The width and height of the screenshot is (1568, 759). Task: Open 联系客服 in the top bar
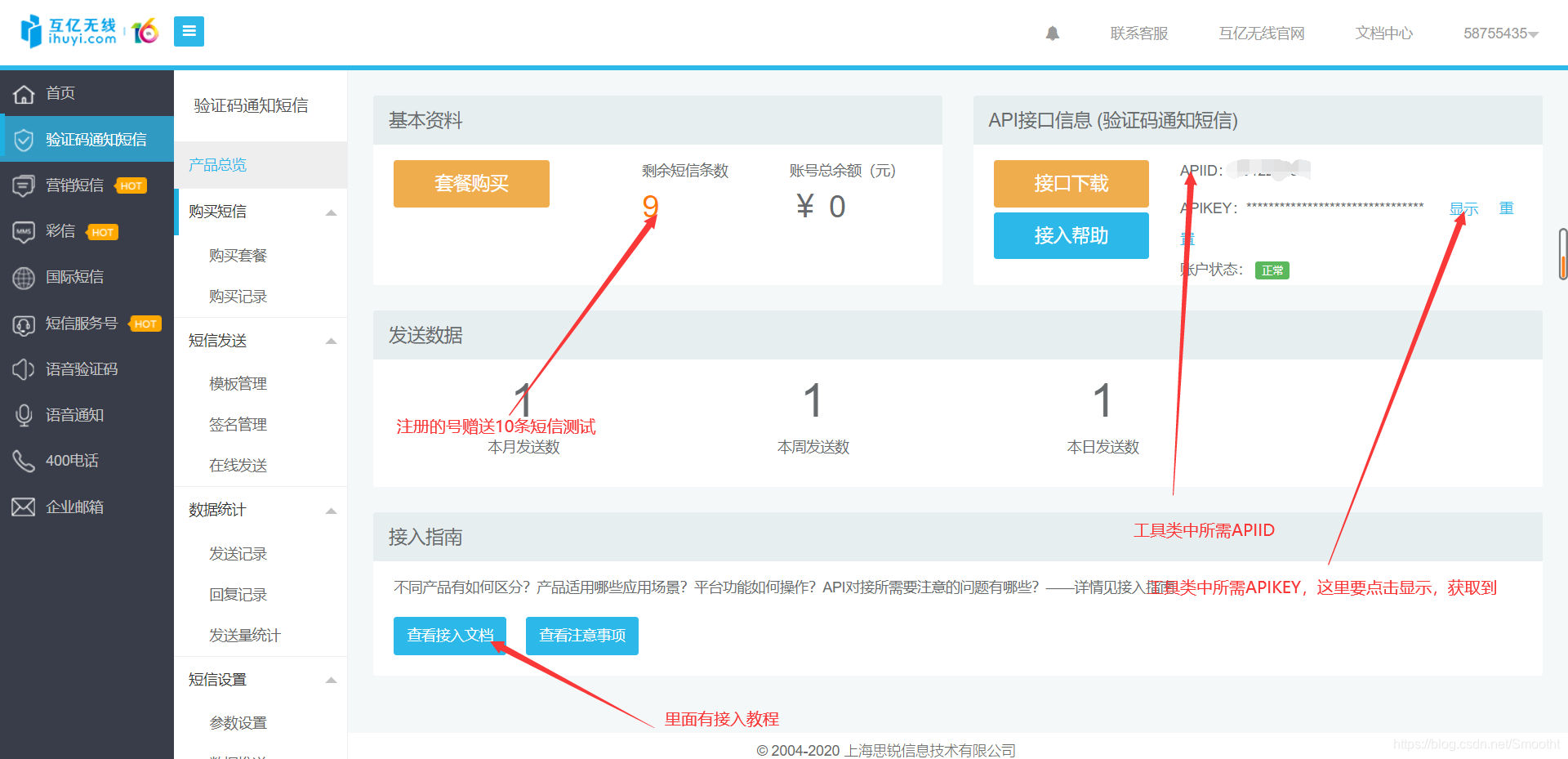pos(1139,33)
